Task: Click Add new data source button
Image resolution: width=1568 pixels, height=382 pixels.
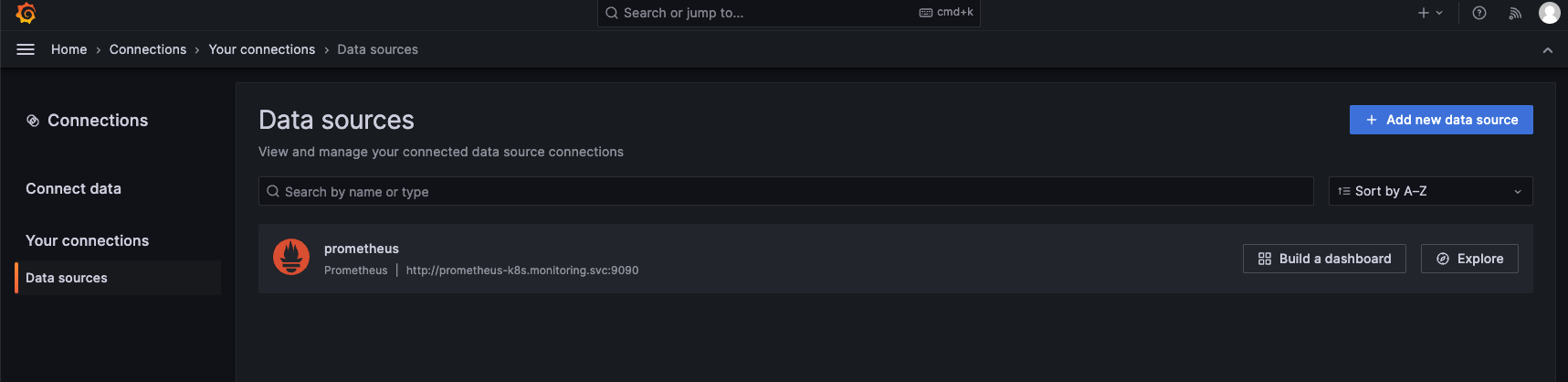Action: click(1441, 120)
